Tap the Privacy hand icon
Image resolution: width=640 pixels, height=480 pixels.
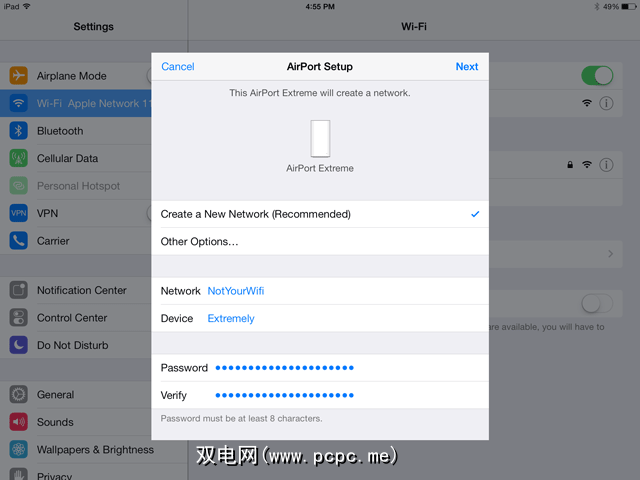(x=18, y=474)
